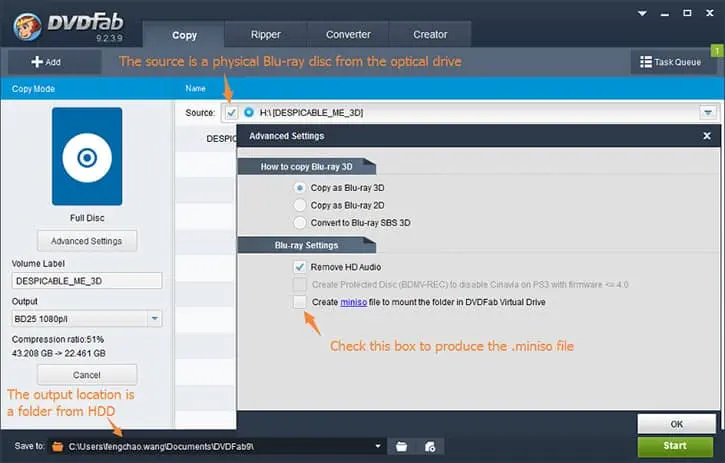725x463 pixels.
Task: Close the Advanced Settings dialog
Action: tap(707, 136)
